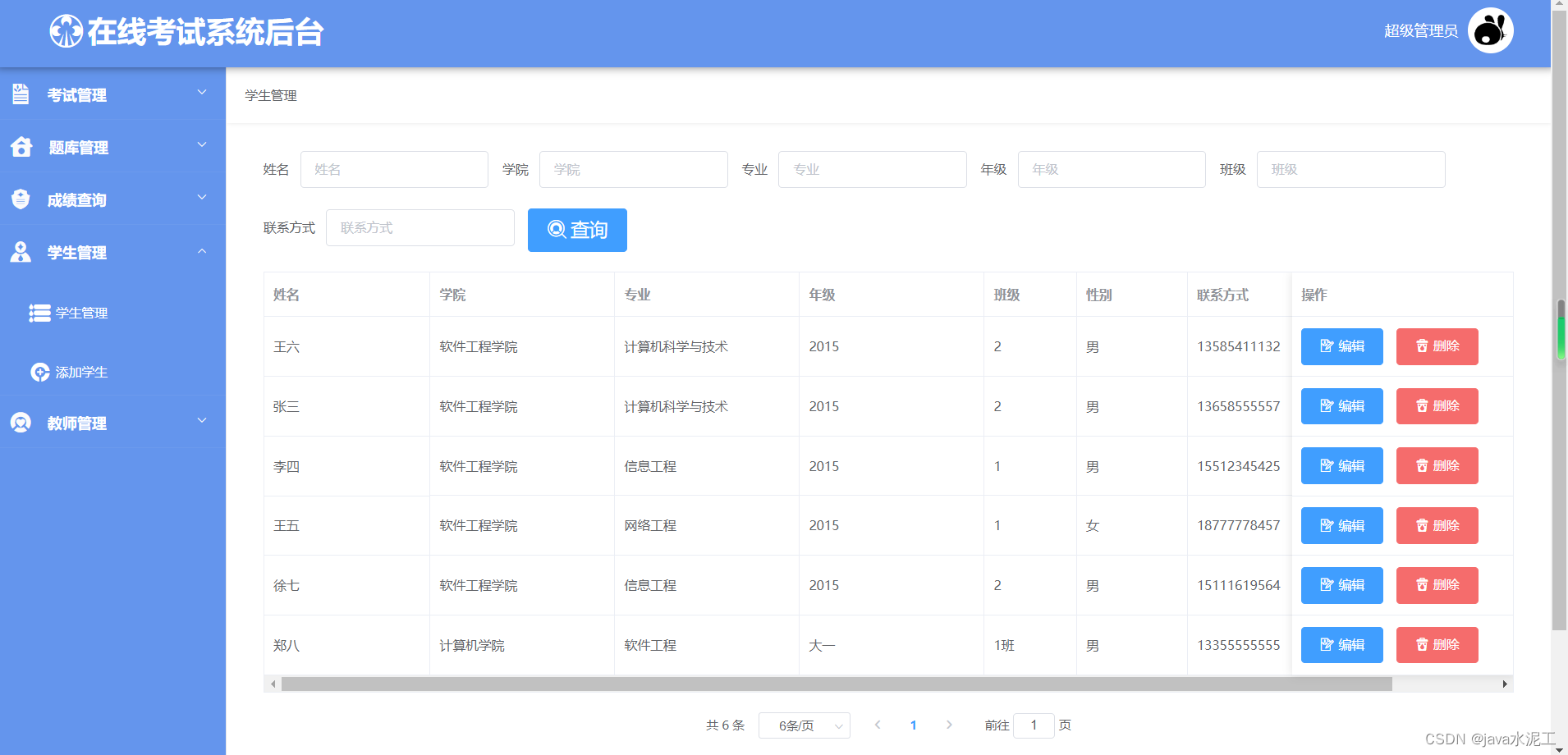Select the 学生管理 submenu item
This screenshot has height=755, width=1568.
click(x=112, y=313)
